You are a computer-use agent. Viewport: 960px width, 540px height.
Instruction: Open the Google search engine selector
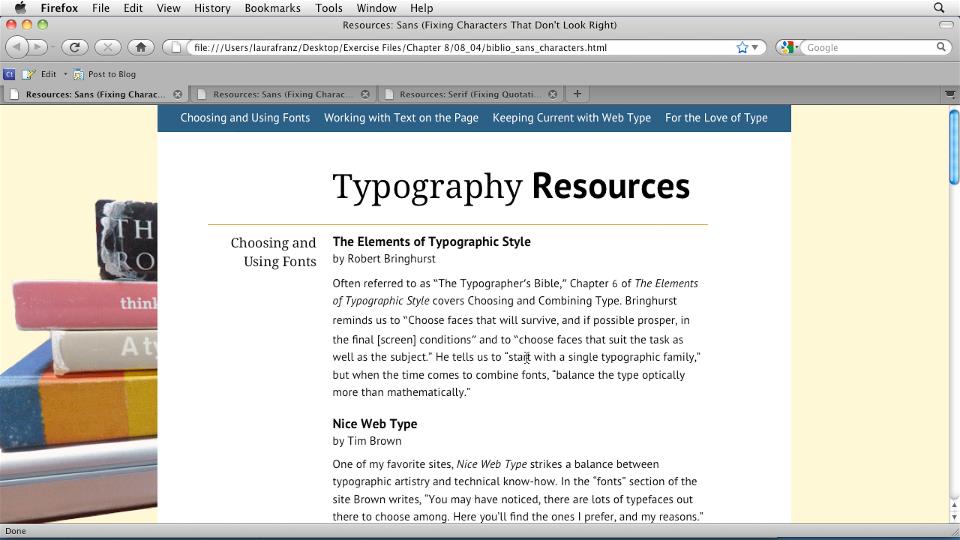click(789, 47)
